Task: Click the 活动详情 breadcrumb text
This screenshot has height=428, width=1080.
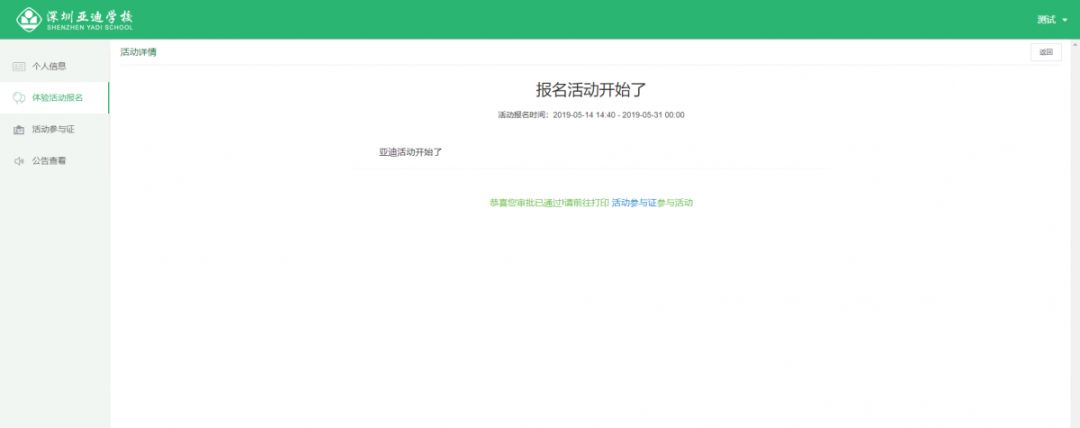Action: 138,52
